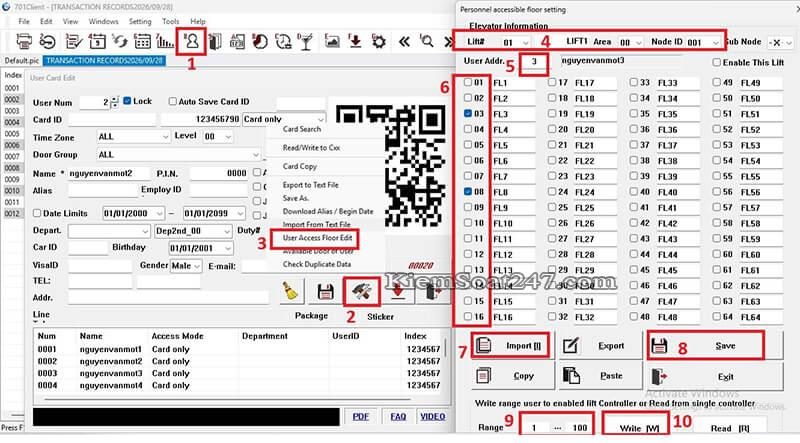800x443 pixels.
Task: Open the PDF link
Action: point(360,416)
